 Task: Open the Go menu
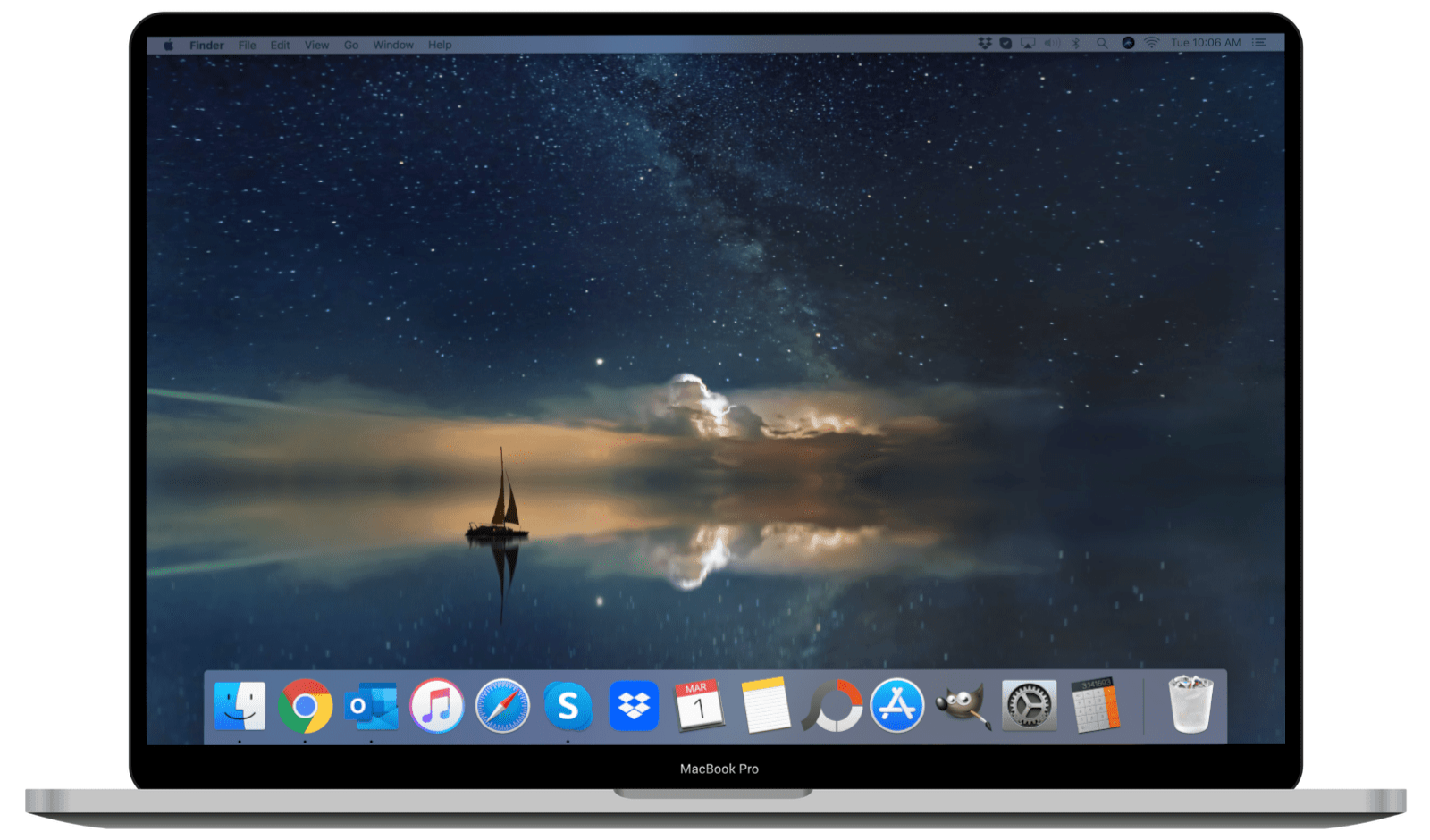[351, 44]
